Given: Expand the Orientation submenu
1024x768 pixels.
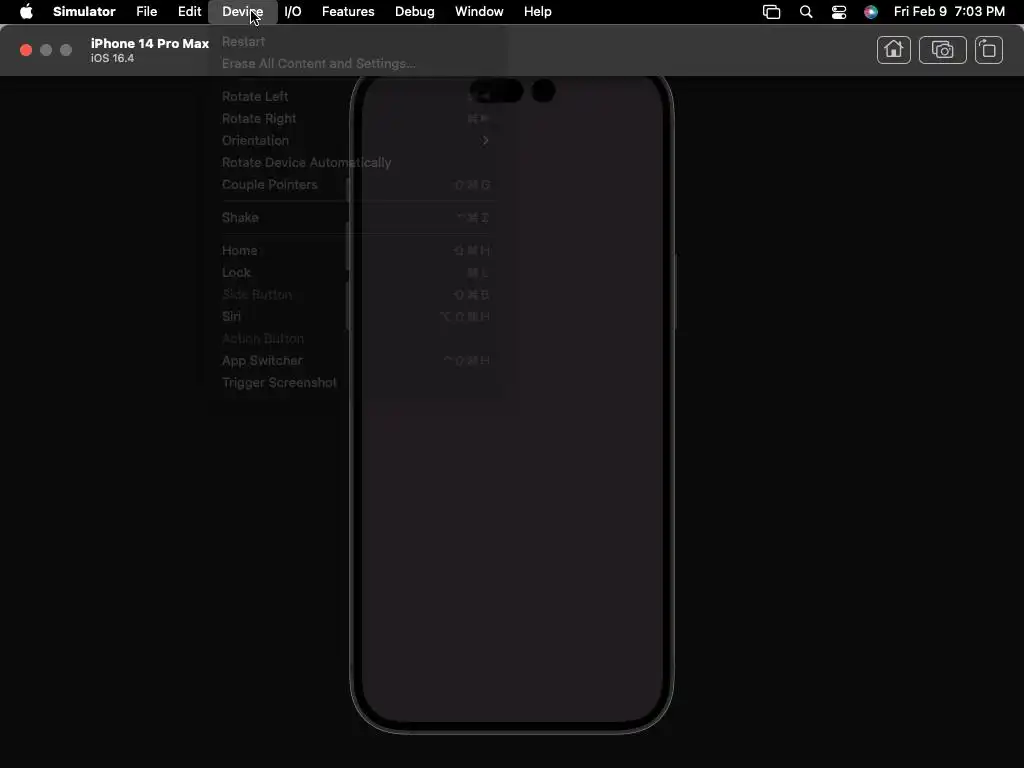Looking at the screenshot, I should [357, 140].
